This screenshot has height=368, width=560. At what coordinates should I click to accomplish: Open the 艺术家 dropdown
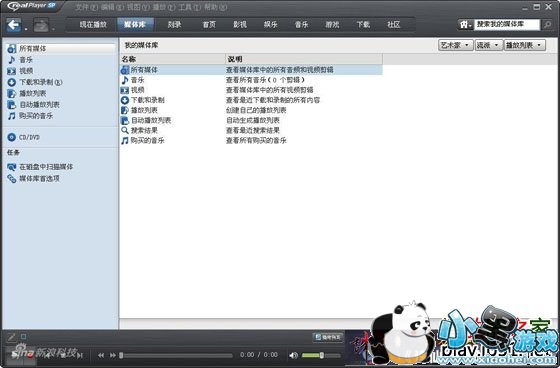pos(455,45)
